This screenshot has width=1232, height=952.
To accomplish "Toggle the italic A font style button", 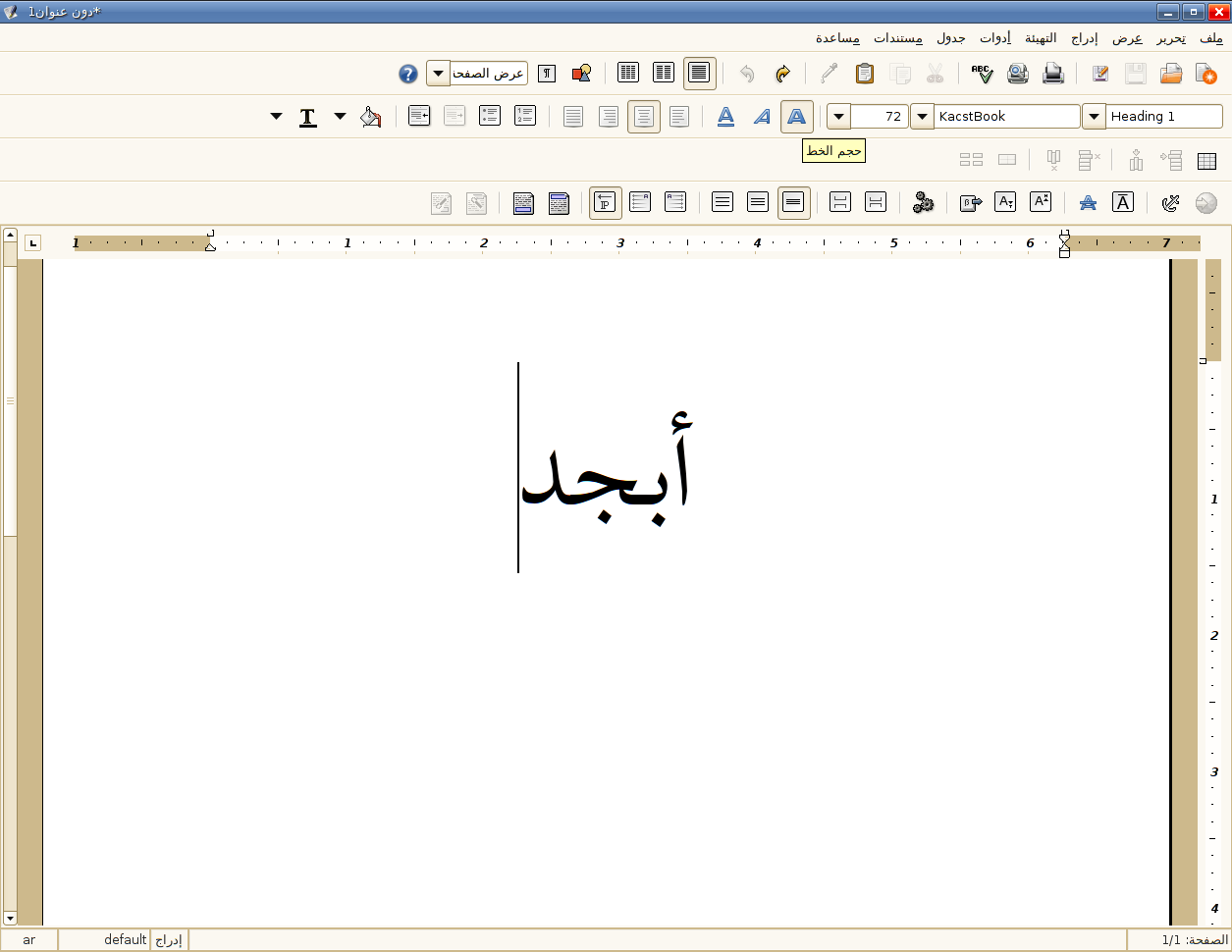I will pyautogui.click(x=762, y=117).
